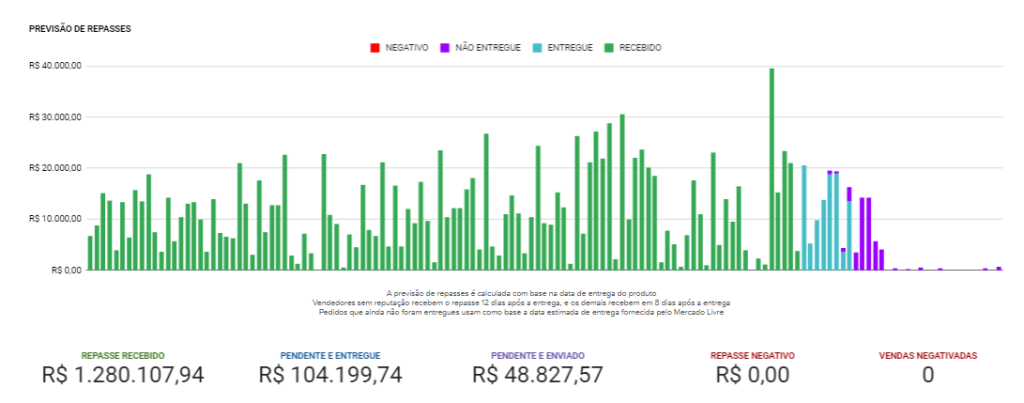The width and height of the screenshot is (1024, 403).
Task: Select the R$ 1.280.107,94 value
Action: click(x=122, y=375)
